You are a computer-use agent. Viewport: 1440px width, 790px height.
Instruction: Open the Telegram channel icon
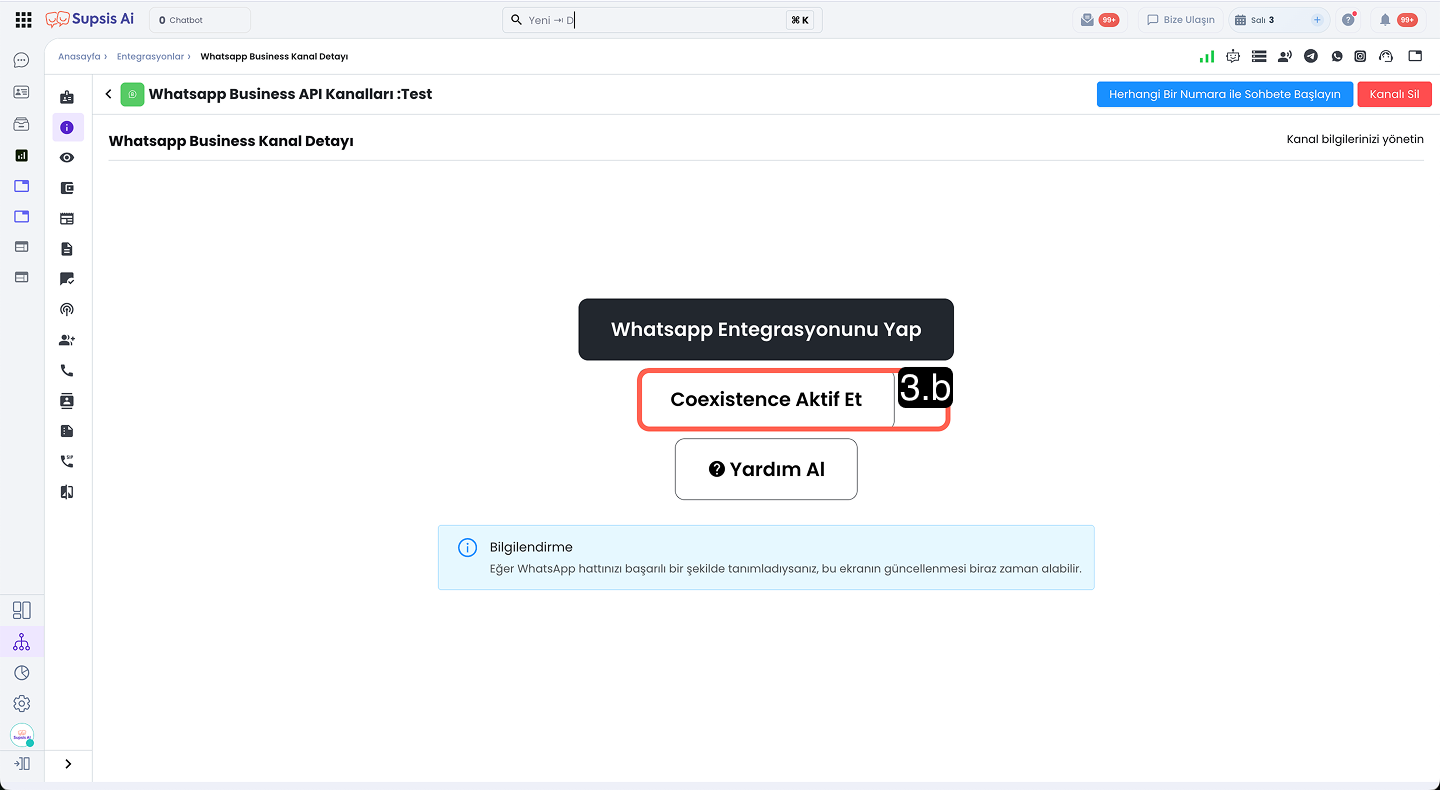point(1310,57)
